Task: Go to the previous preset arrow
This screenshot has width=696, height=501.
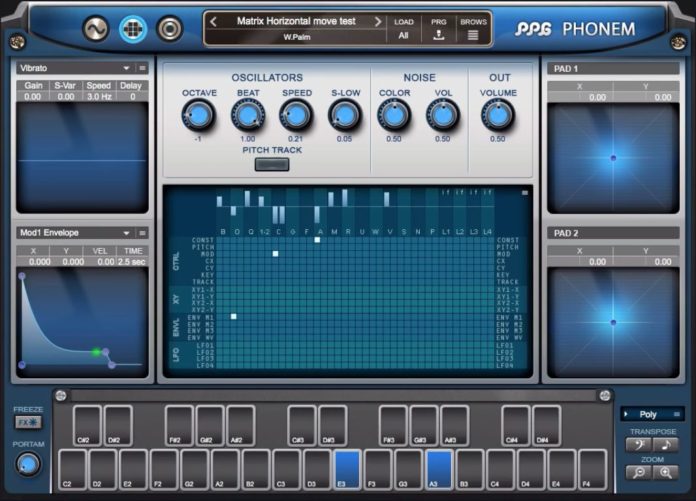Action: pyautogui.click(x=213, y=21)
